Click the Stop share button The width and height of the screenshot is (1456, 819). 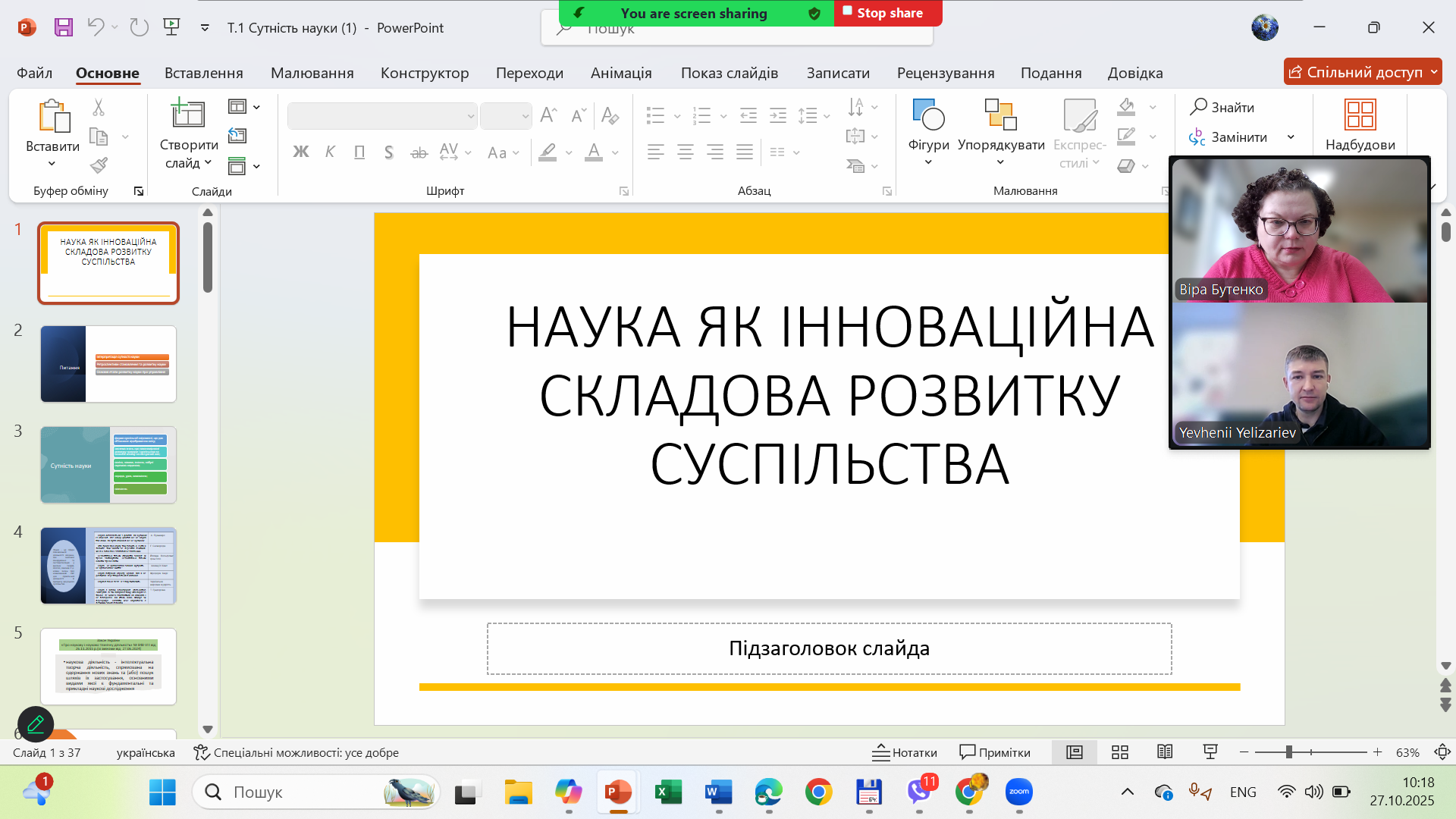888,13
